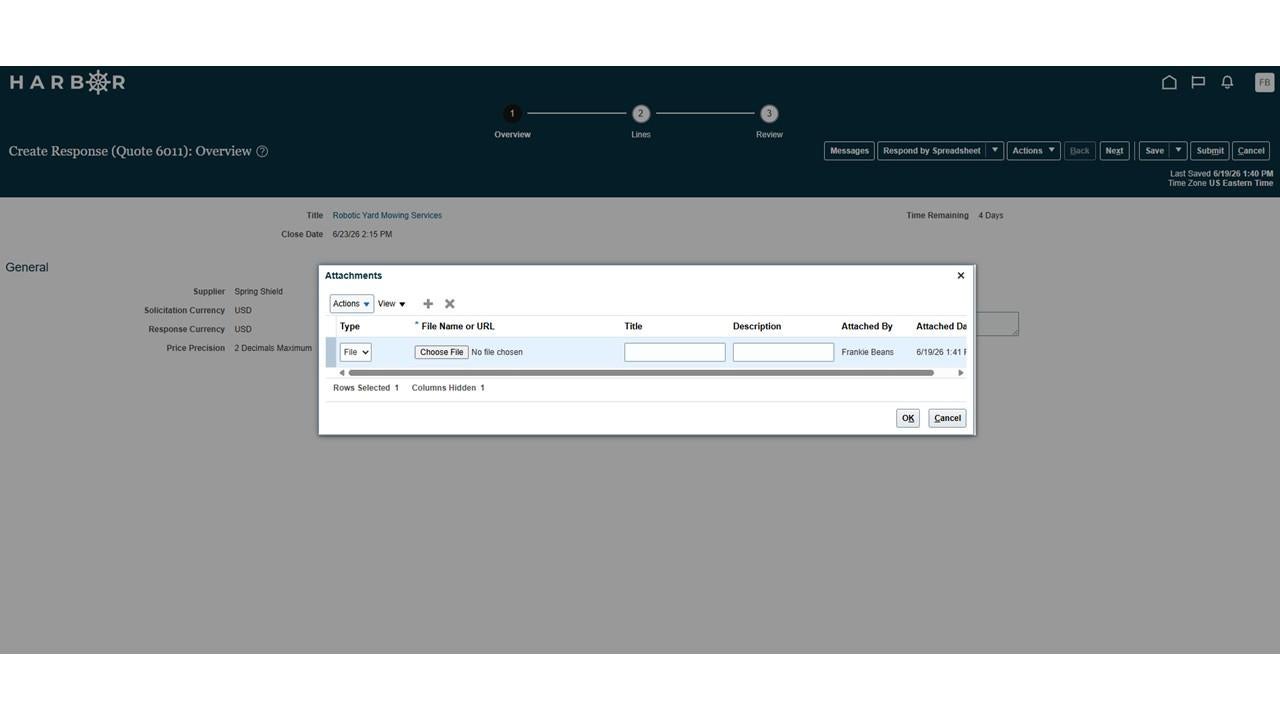The width and height of the screenshot is (1280, 720).
Task: Click the help icon beside Overview title
Action: [x=262, y=152]
